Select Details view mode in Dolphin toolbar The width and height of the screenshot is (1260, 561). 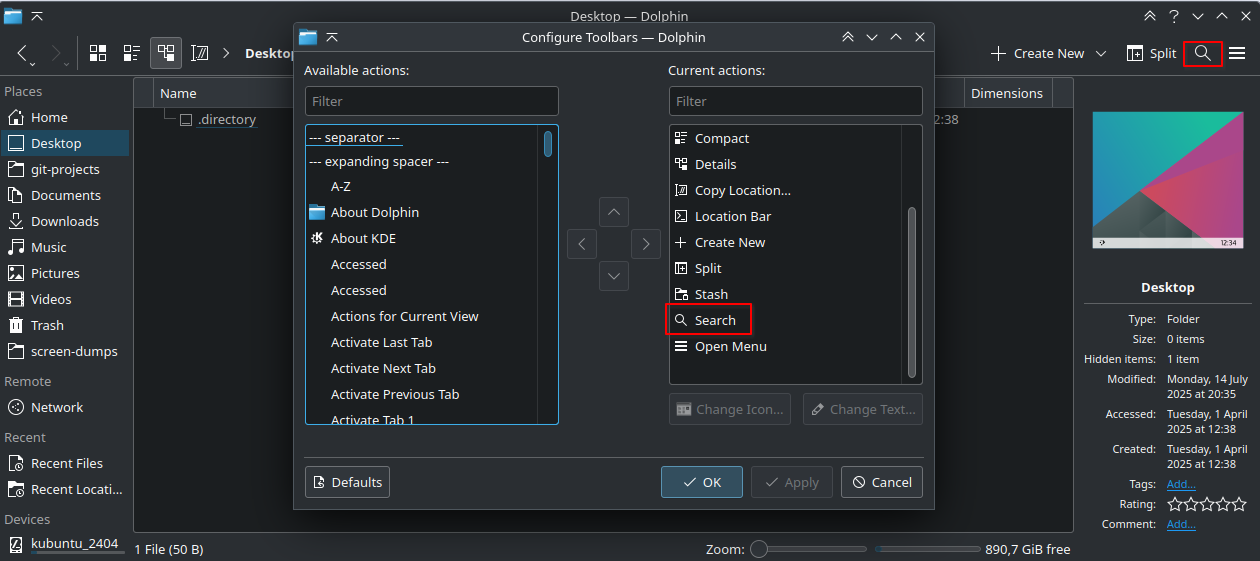[166, 53]
